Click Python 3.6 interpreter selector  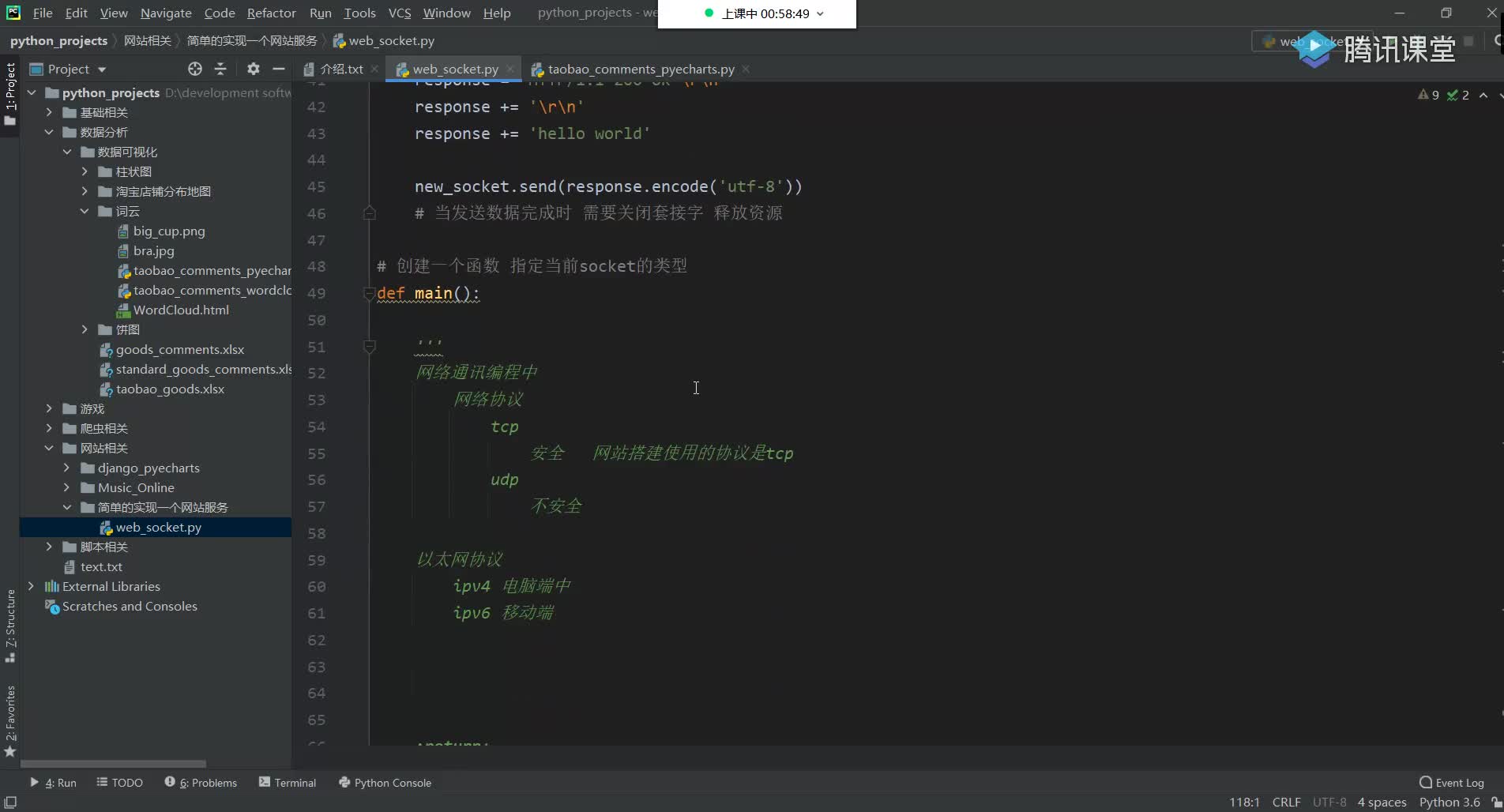click(1449, 802)
